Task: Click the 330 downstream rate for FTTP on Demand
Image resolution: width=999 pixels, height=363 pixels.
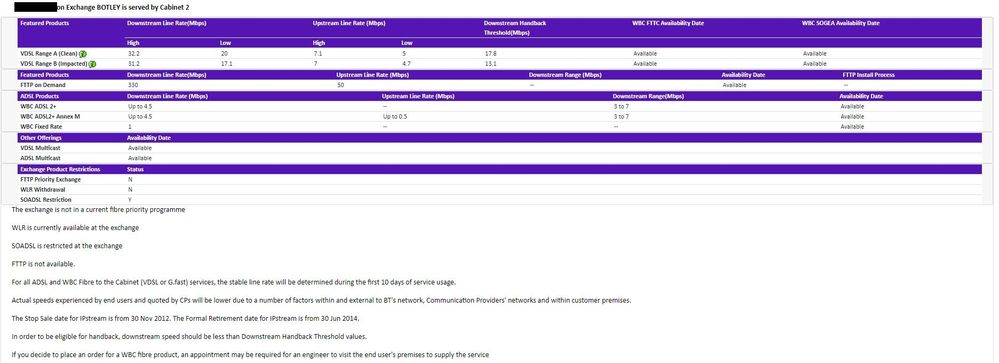Action: 133,85
